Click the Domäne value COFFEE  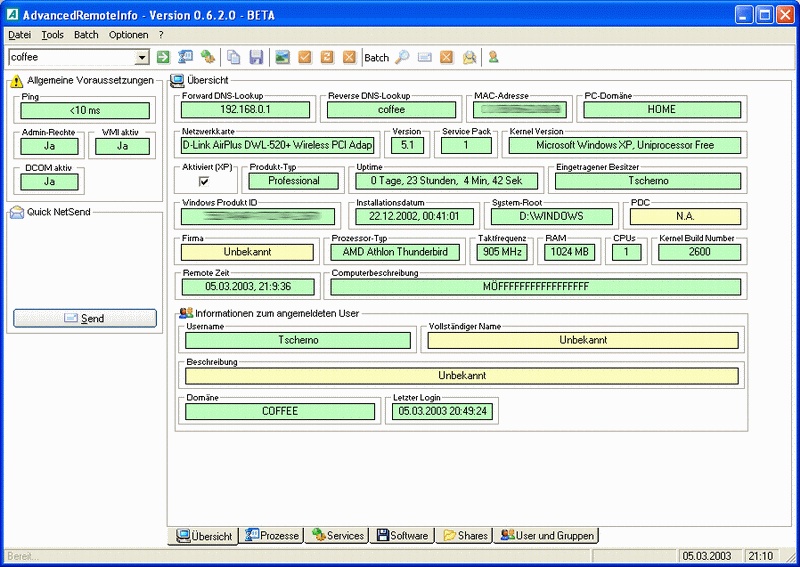tap(280, 411)
